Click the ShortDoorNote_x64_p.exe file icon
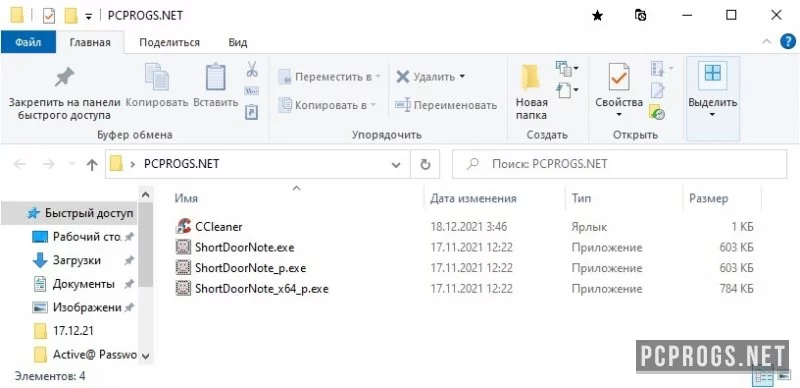The height and width of the screenshot is (388, 800). (x=182, y=288)
